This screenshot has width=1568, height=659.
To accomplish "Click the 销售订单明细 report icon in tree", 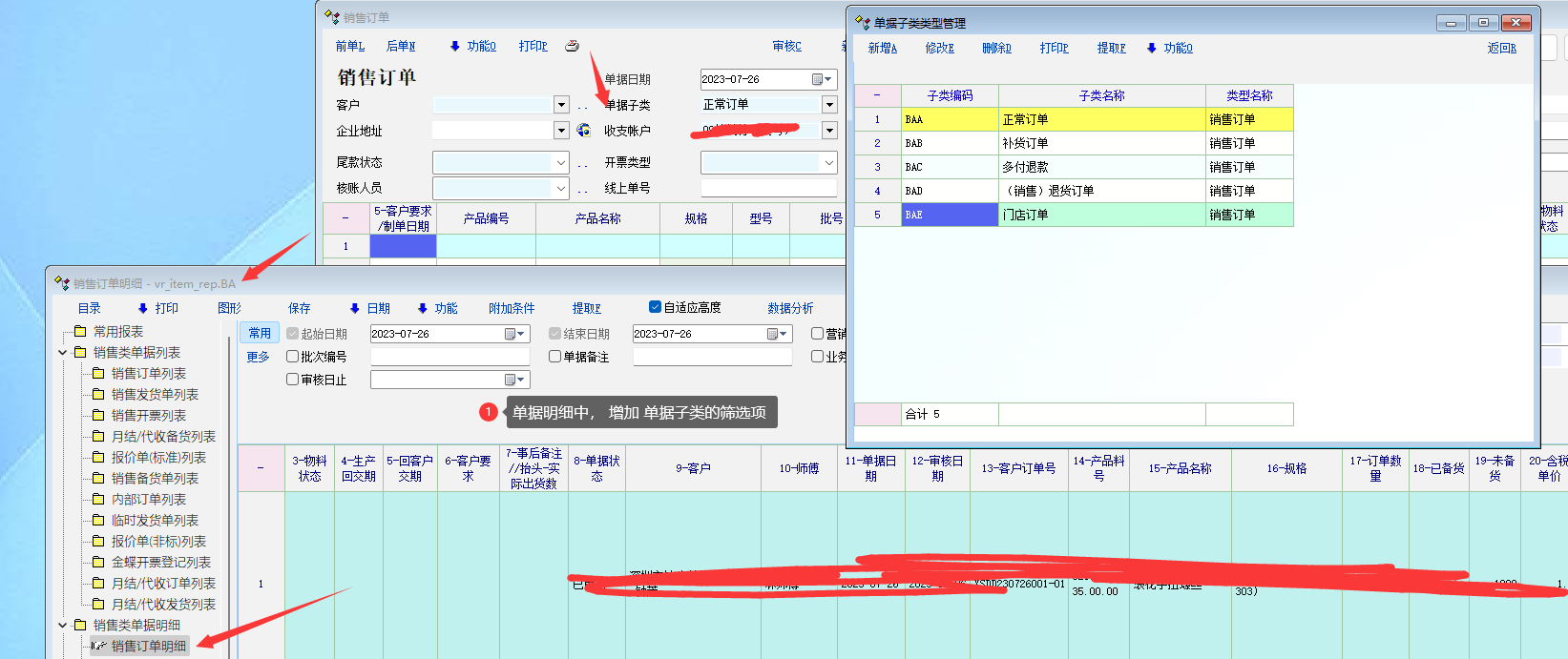I will (x=98, y=646).
